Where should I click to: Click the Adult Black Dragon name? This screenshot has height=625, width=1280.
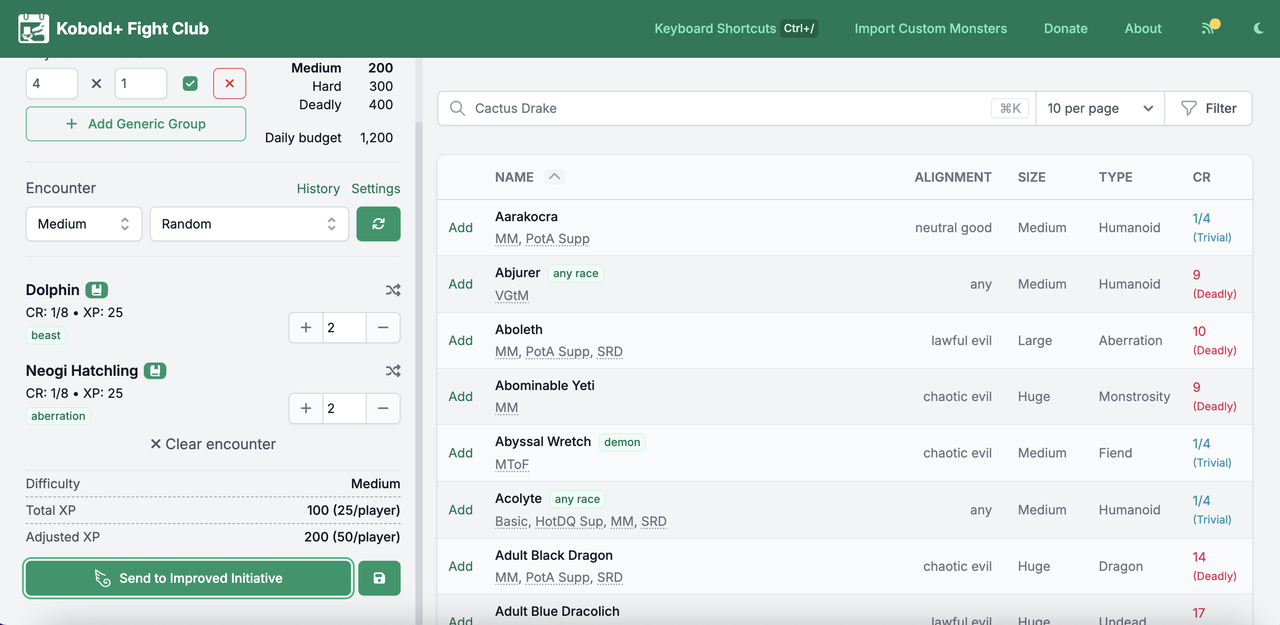(x=554, y=555)
